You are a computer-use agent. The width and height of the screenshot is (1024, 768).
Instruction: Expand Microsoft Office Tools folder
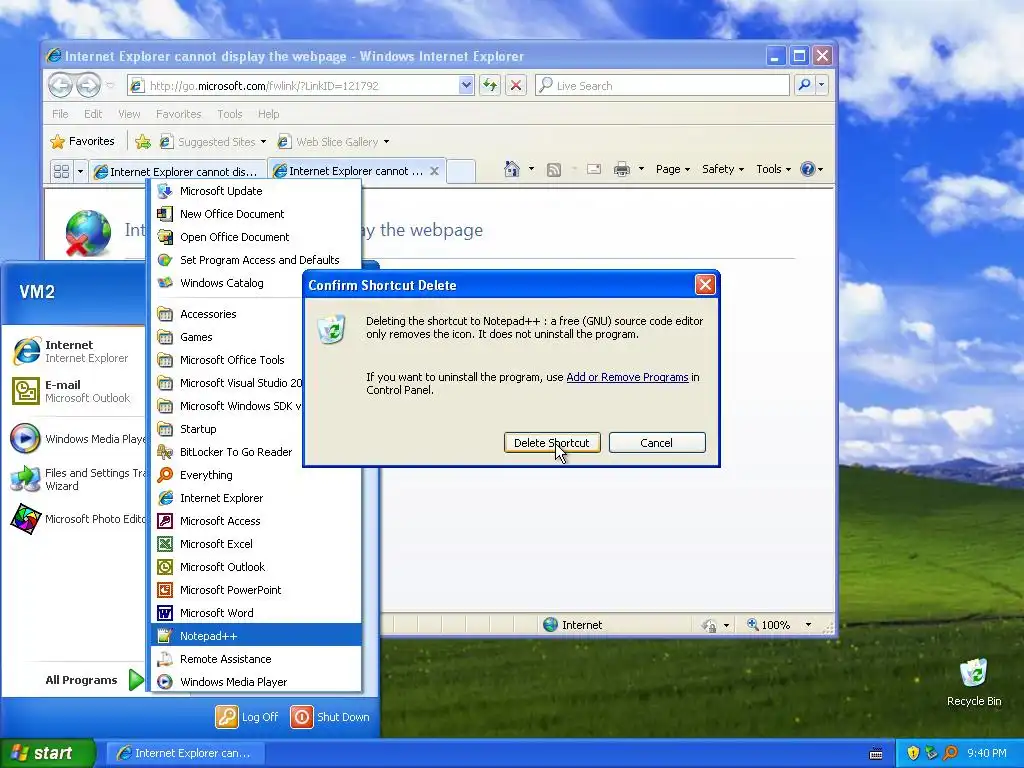coord(227,360)
